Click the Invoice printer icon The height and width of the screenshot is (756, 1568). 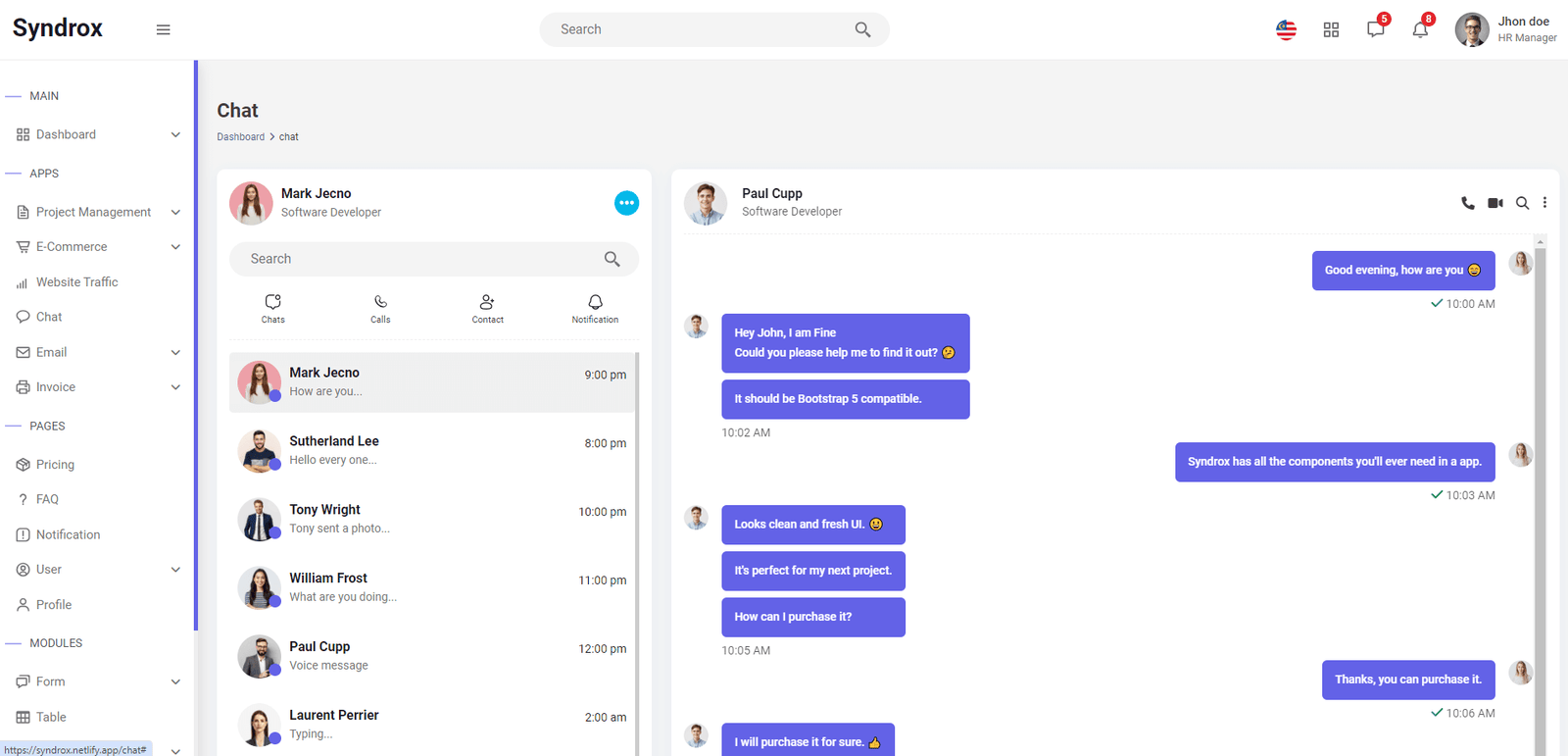pyautogui.click(x=23, y=387)
